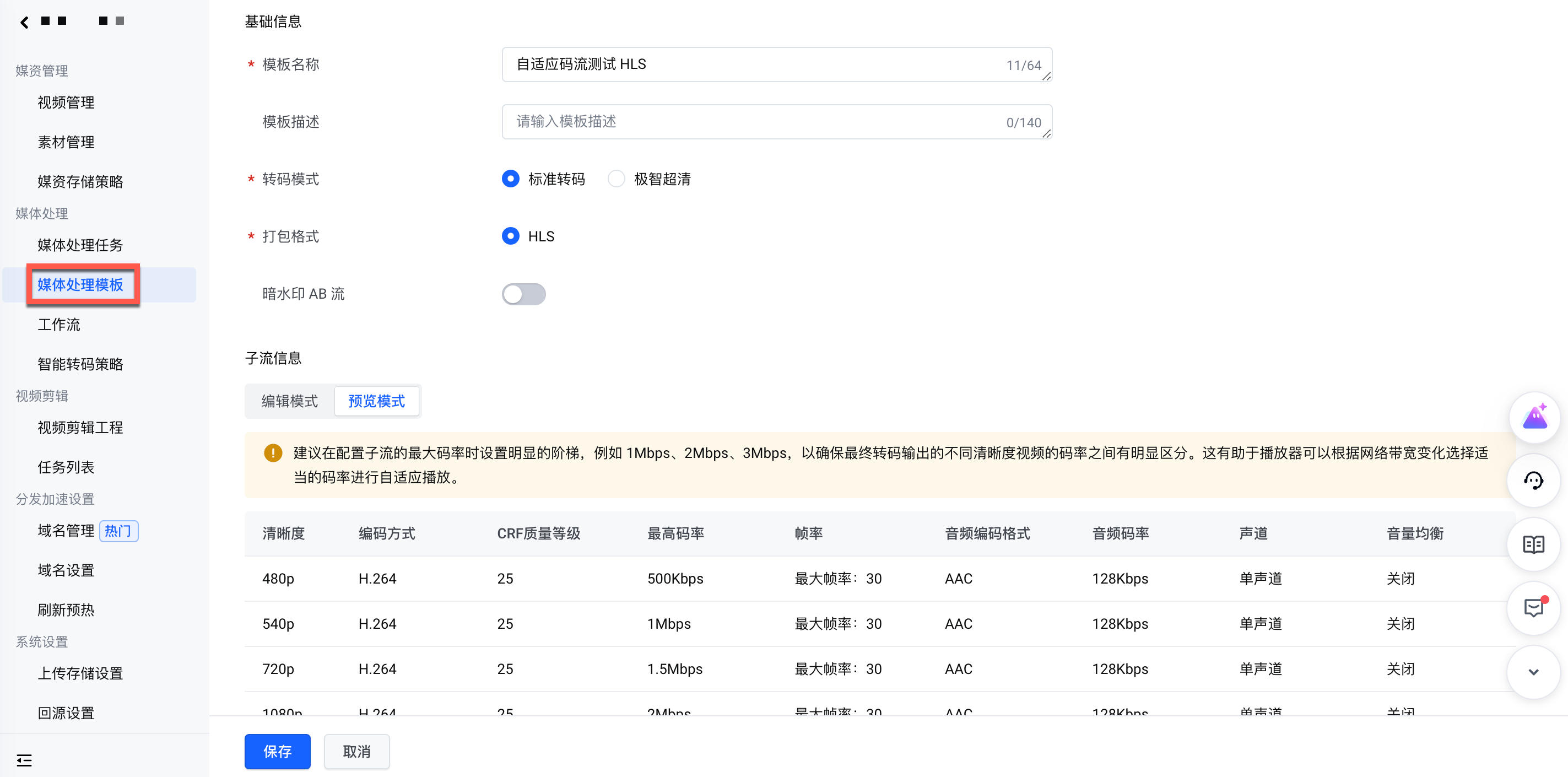The width and height of the screenshot is (1568, 777).
Task: Open 工作流 in sidebar
Action: tap(59, 325)
